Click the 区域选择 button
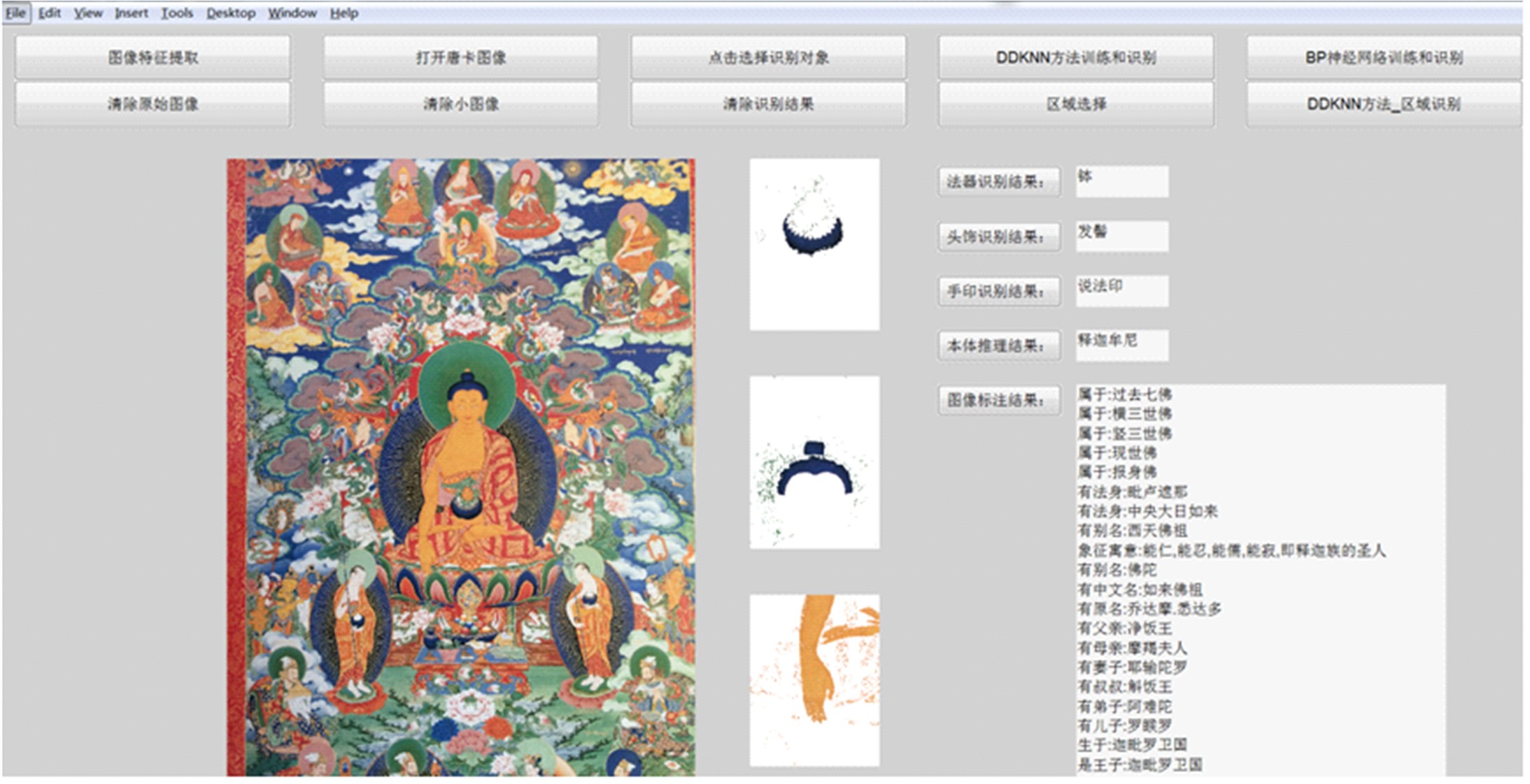The image size is (1530, 784). (1076, 104)
